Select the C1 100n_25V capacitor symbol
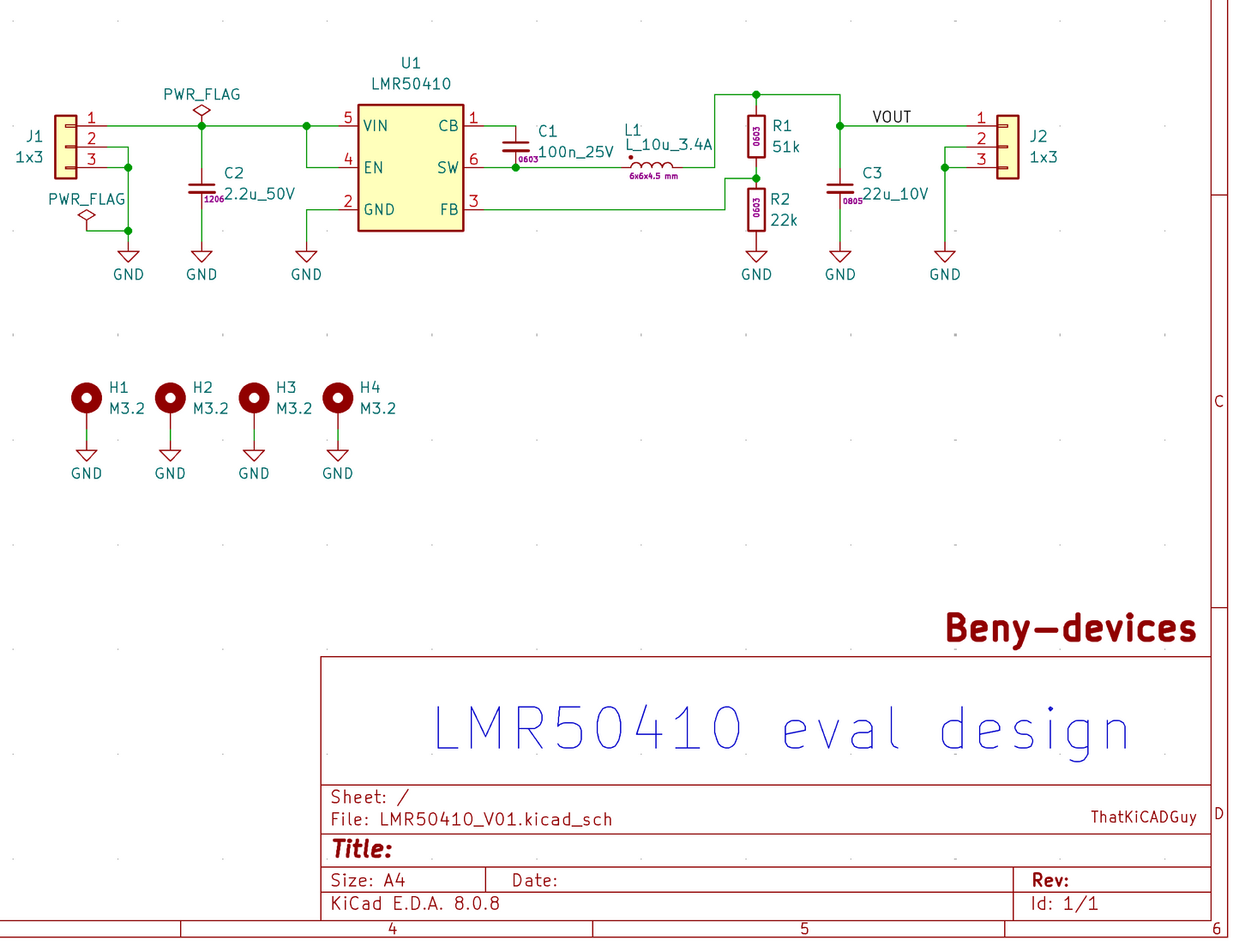The width and height of the screenshot is (1239, 952). click(x=515, y=147)
